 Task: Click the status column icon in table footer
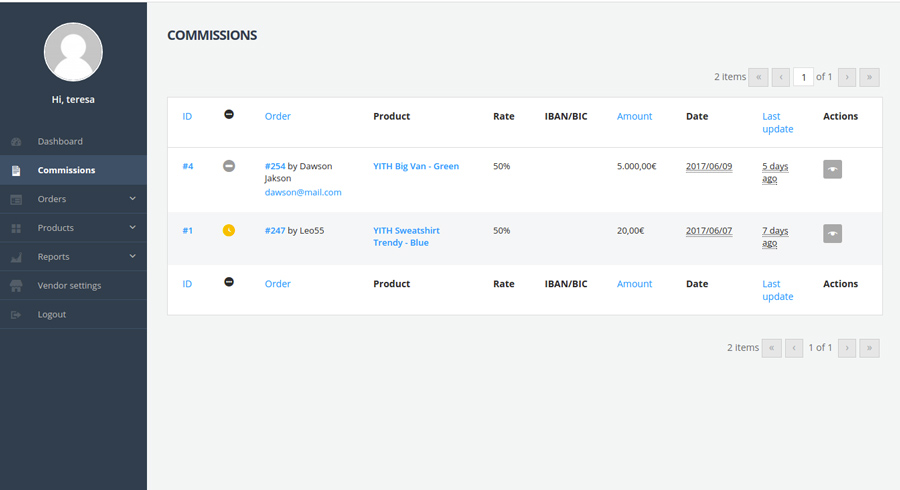[229, 283]
